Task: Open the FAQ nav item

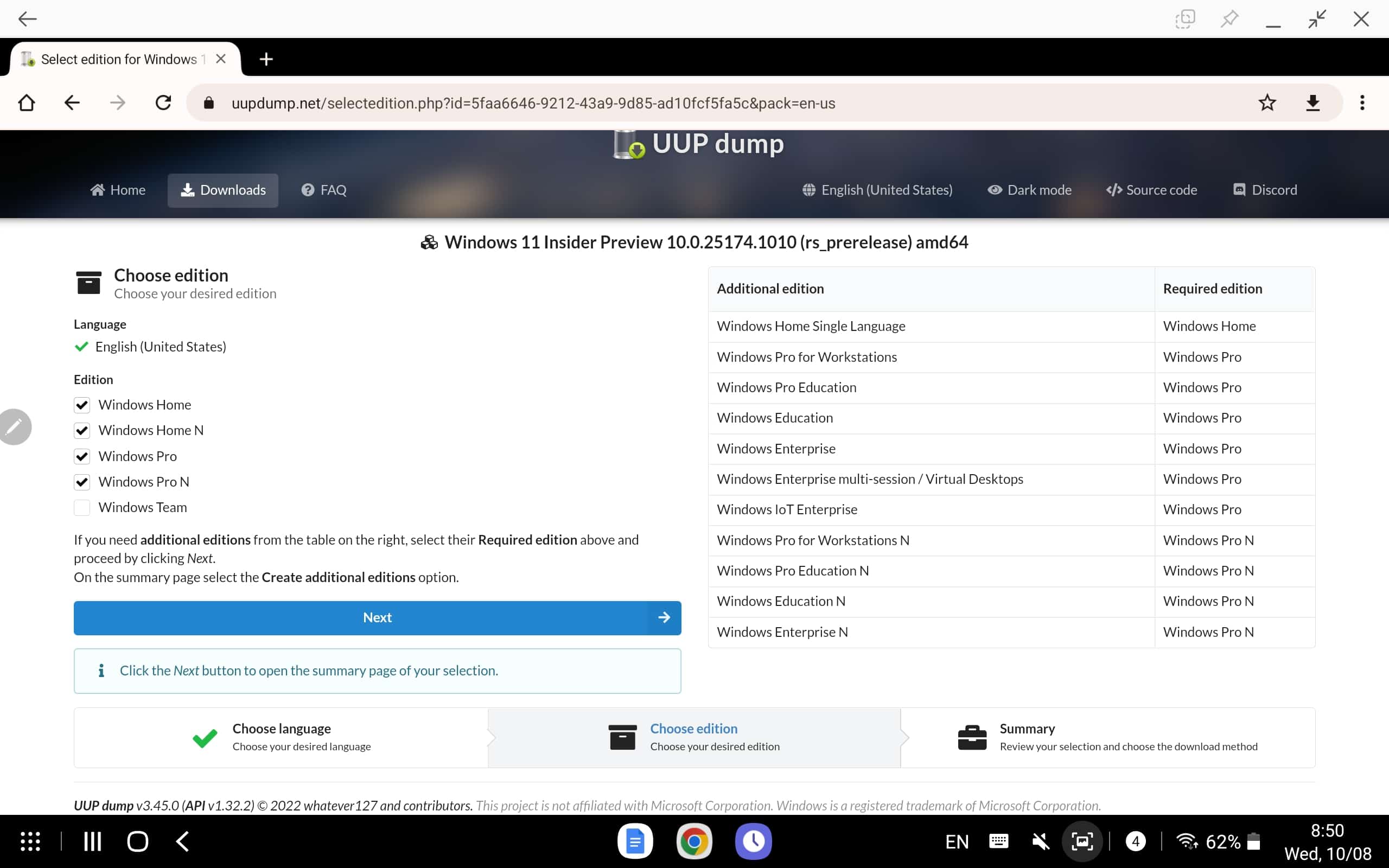Action: point(324,190)
